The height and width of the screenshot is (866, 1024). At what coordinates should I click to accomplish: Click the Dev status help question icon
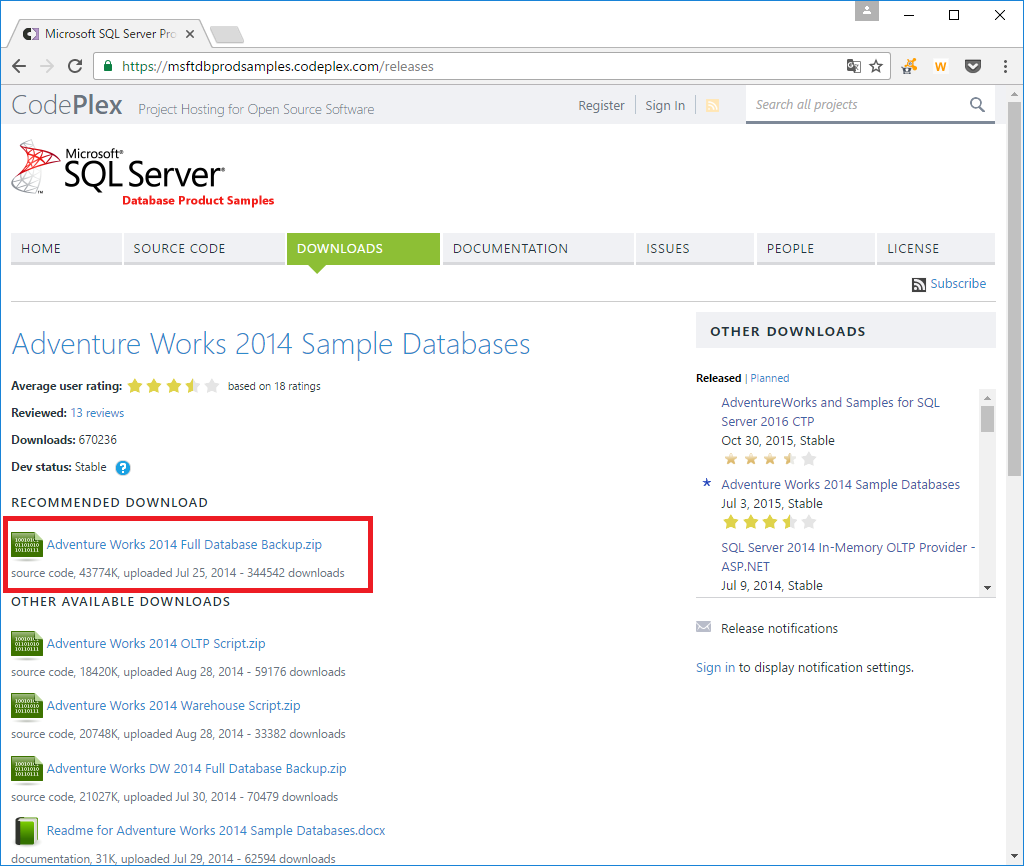pos(123,468)
